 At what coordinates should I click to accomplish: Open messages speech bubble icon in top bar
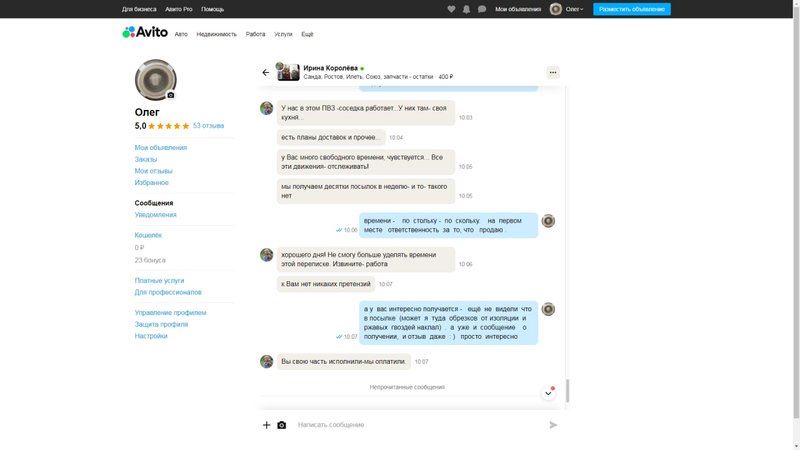coord(482,9)
